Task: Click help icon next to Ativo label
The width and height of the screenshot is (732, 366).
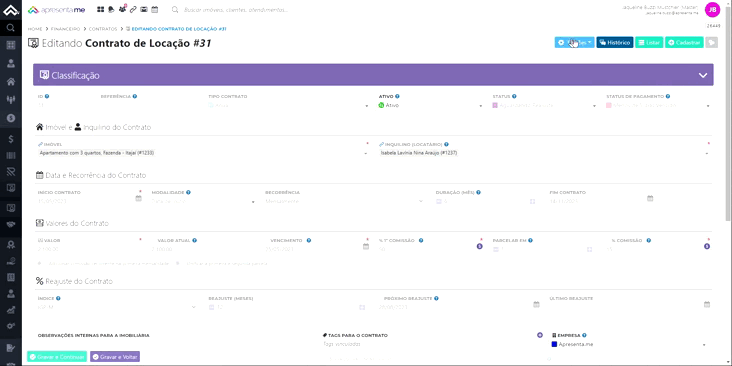Action: point(397,96)
